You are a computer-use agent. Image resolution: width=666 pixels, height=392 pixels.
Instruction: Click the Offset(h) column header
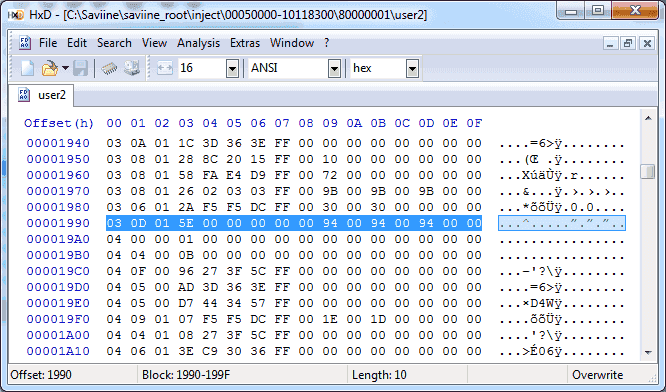coord(59,123)
